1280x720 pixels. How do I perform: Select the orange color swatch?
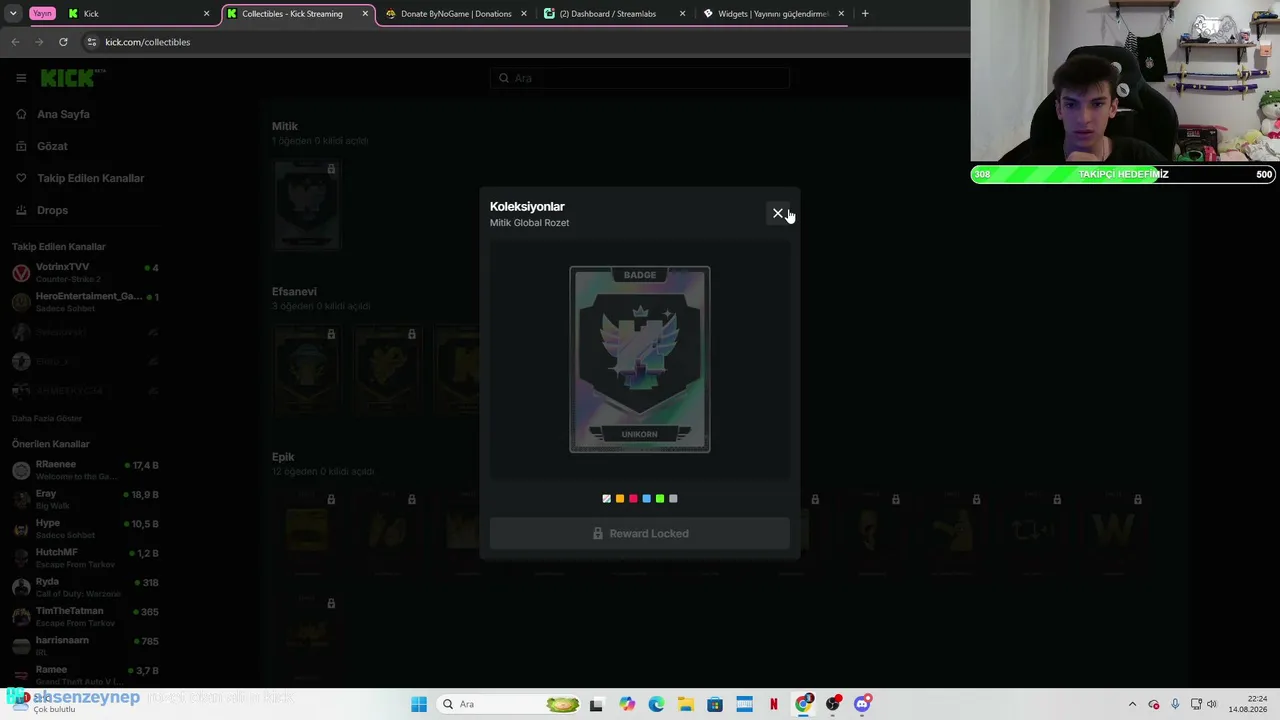point(620,498)
